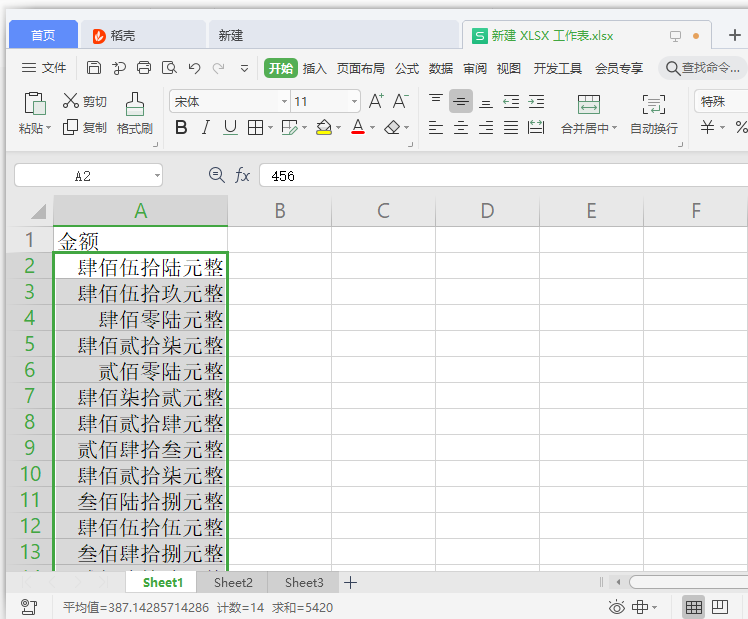Align text left
Viewport: 748px width, 619px height.
(436, 127)
